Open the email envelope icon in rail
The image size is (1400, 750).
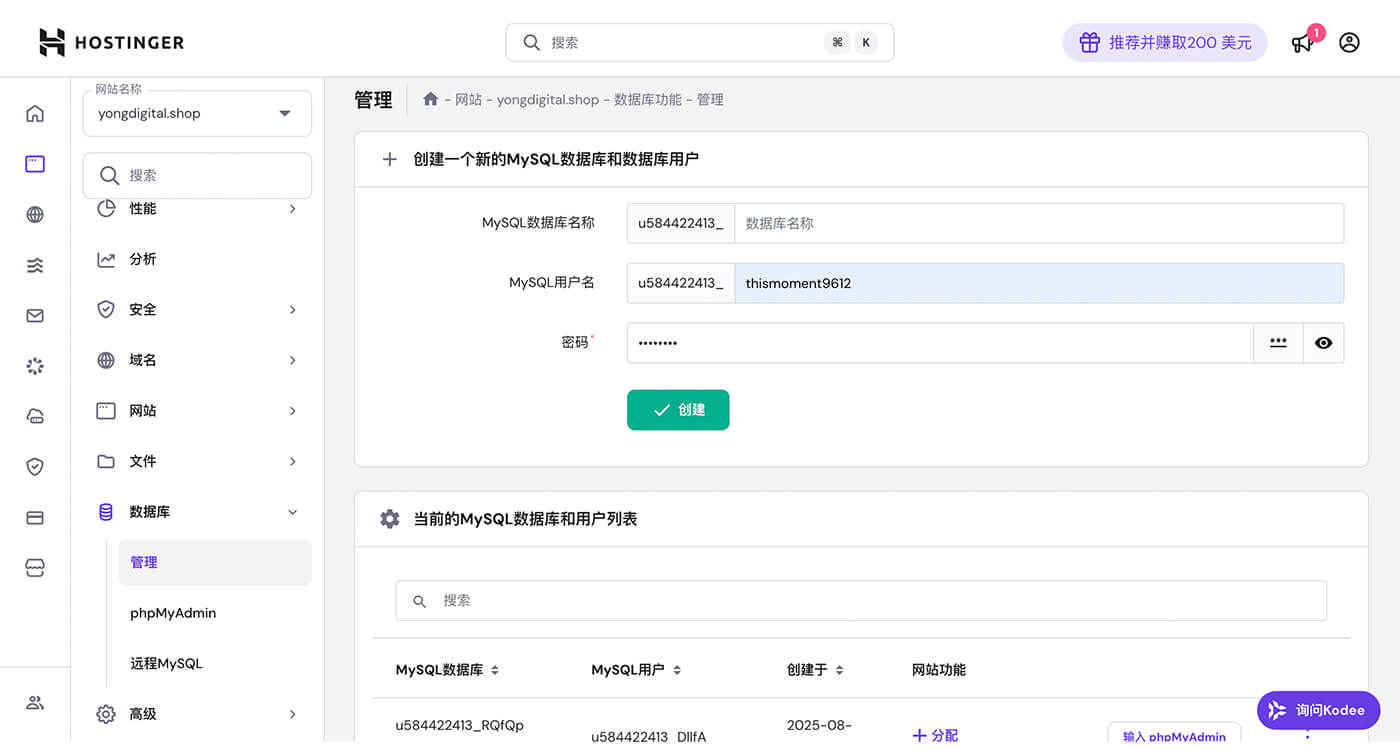tap(35, 315)
